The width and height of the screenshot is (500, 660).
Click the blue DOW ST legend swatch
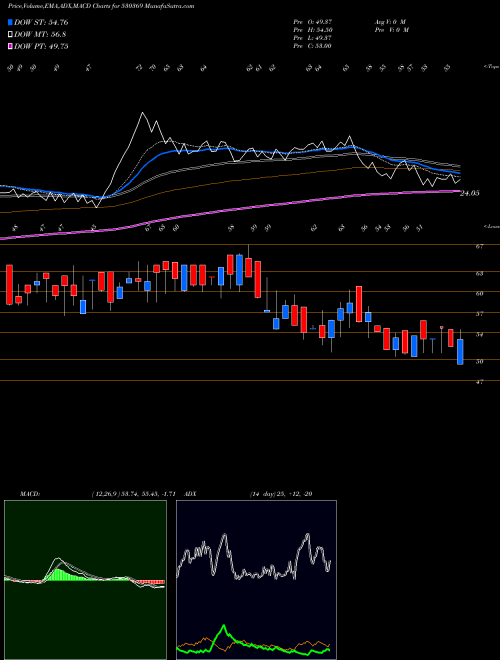pos(10,22)
